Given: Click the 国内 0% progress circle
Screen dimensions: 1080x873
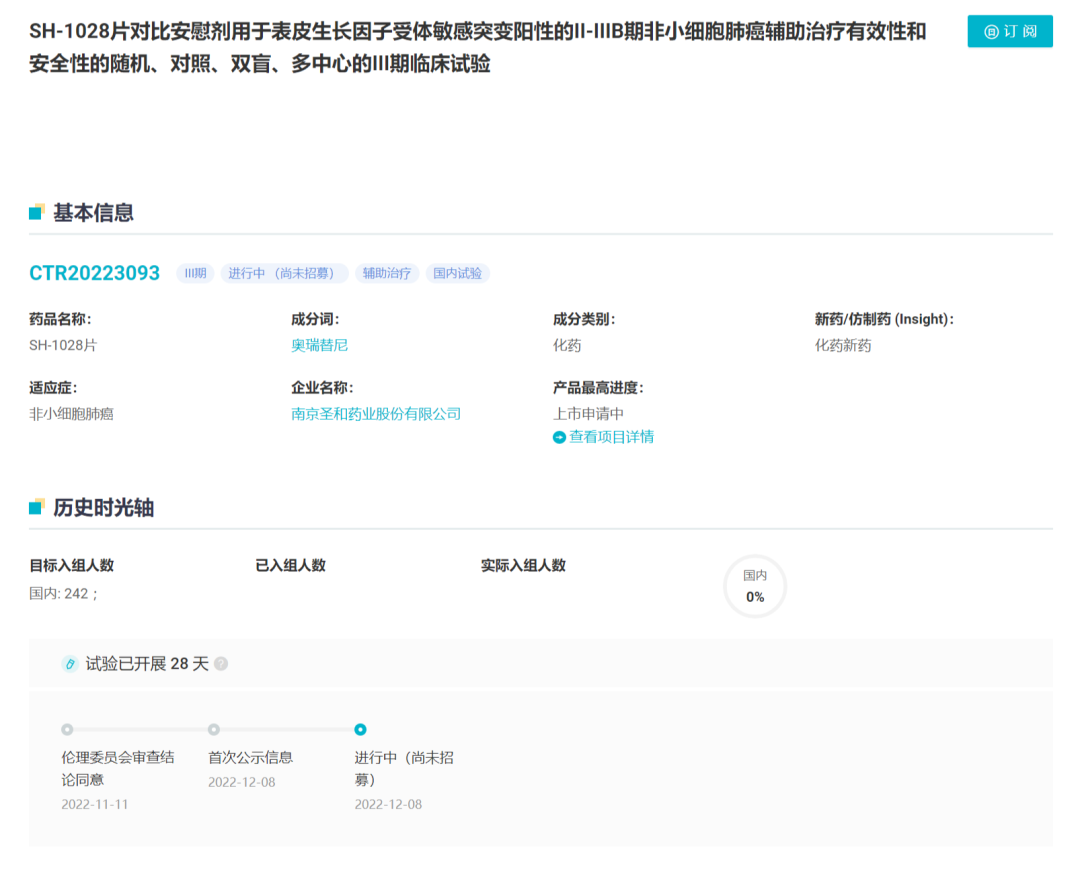Looking at the screenshot, I should click(755, 586).
